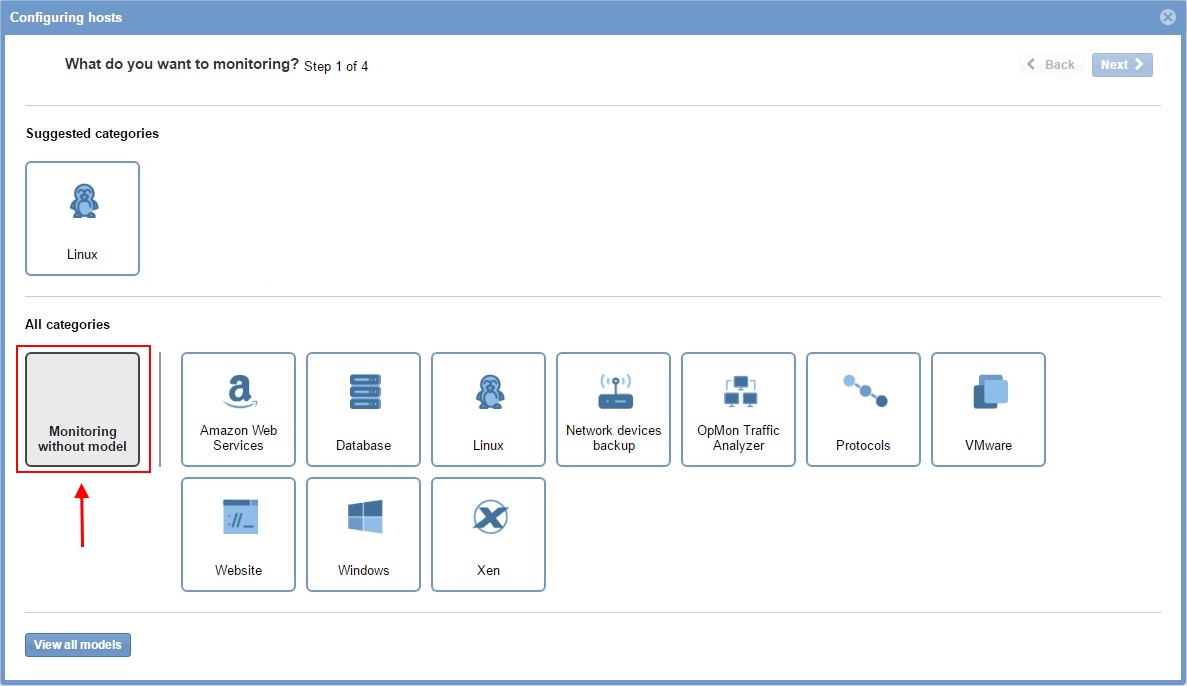Screen dimensions: 1187x686
Task: Close the Configuring hosts dialog
Action: pyautogui.click(x=1167, y=17)
